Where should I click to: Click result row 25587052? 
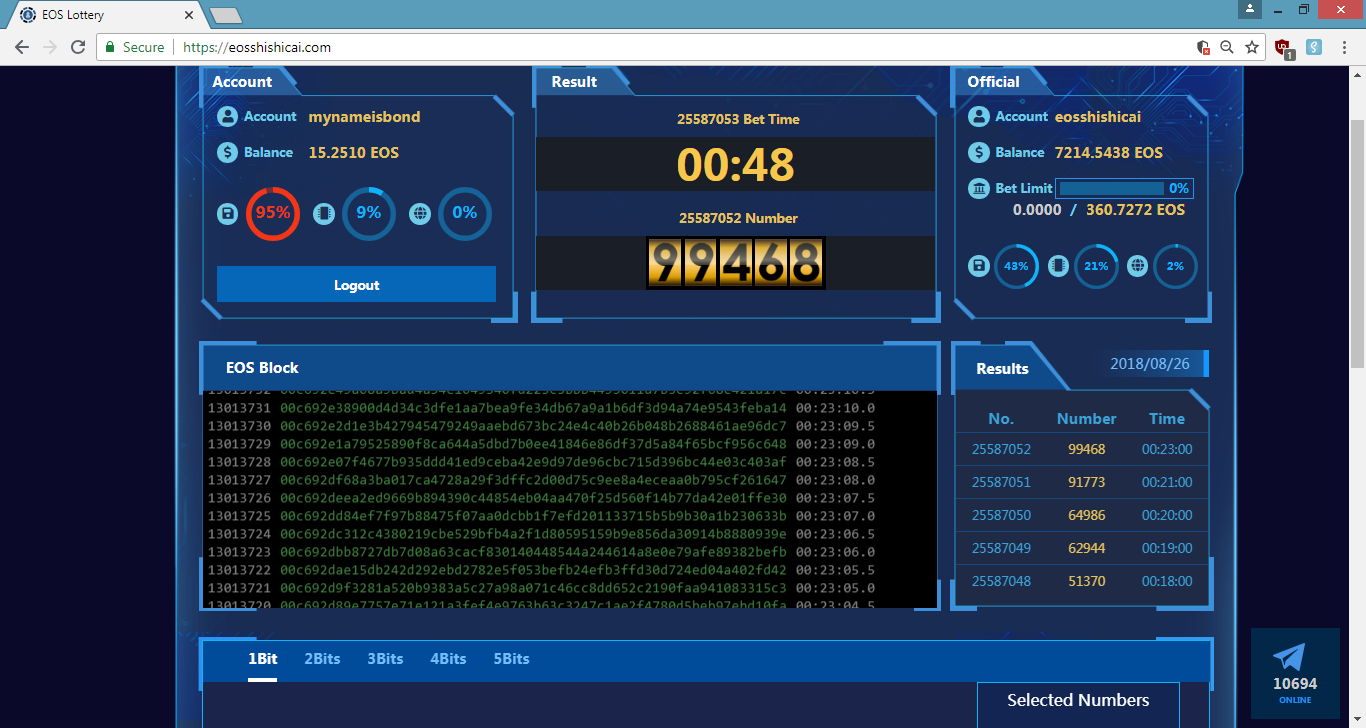click(x=1082, y=449)
